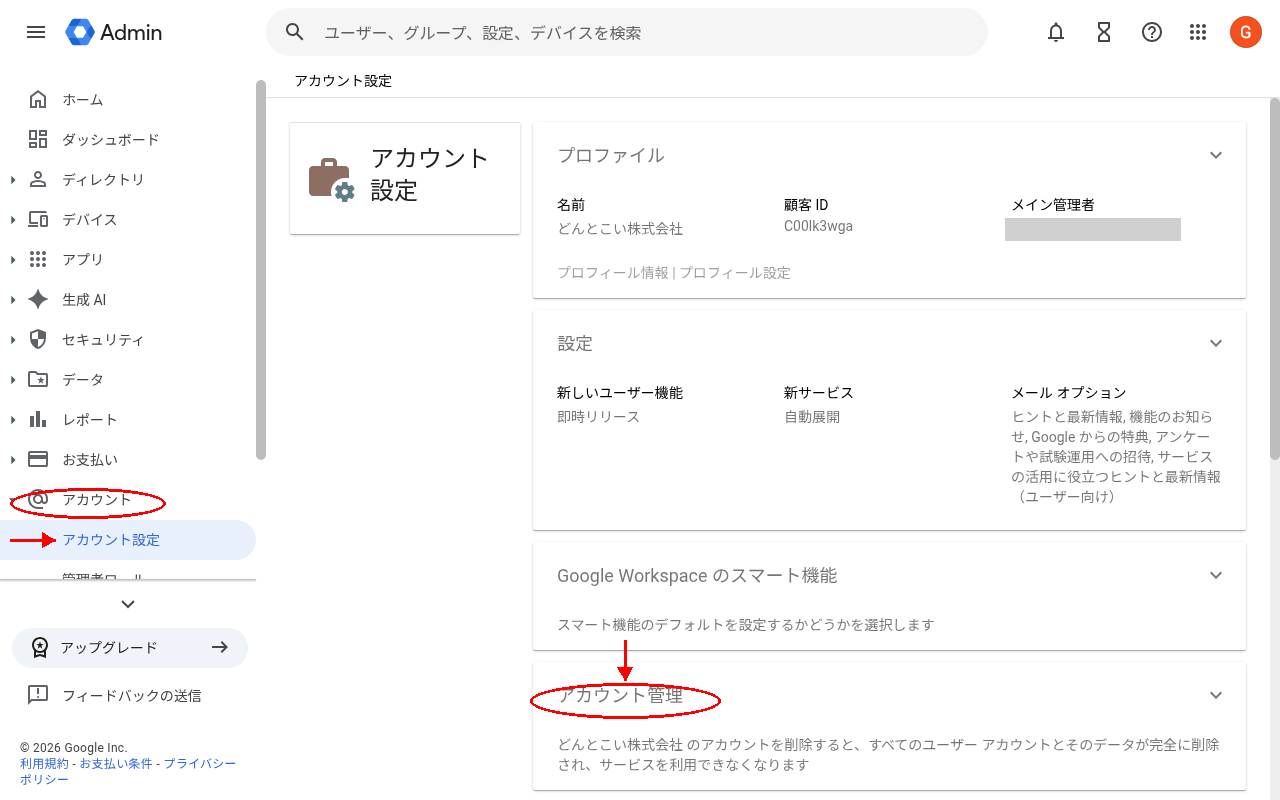Open the navigation hamburger menu

point(36,32)
